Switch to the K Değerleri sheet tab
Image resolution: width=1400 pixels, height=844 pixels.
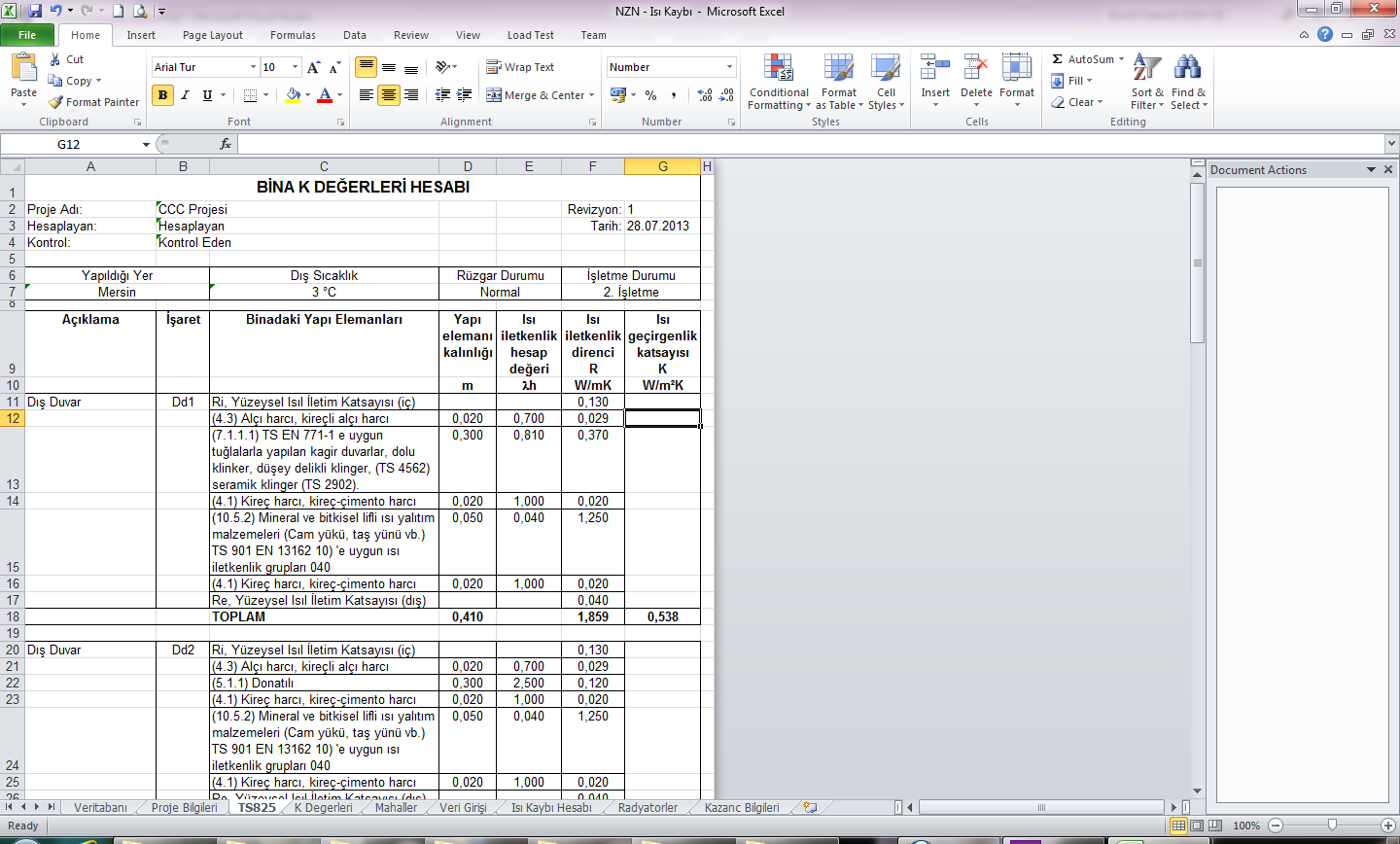pos(323,808)
